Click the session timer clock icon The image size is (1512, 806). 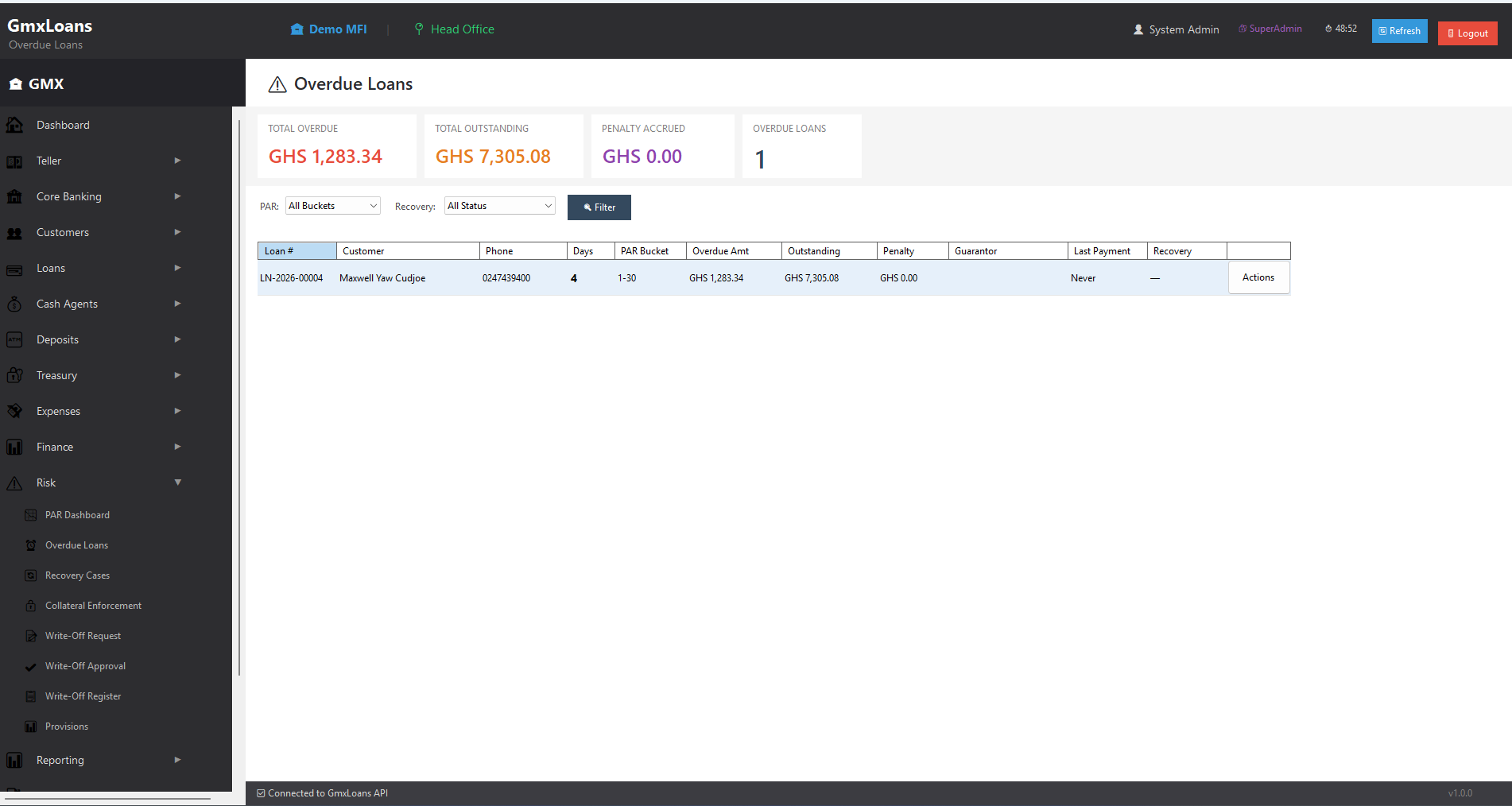[x=1328, y=29]
